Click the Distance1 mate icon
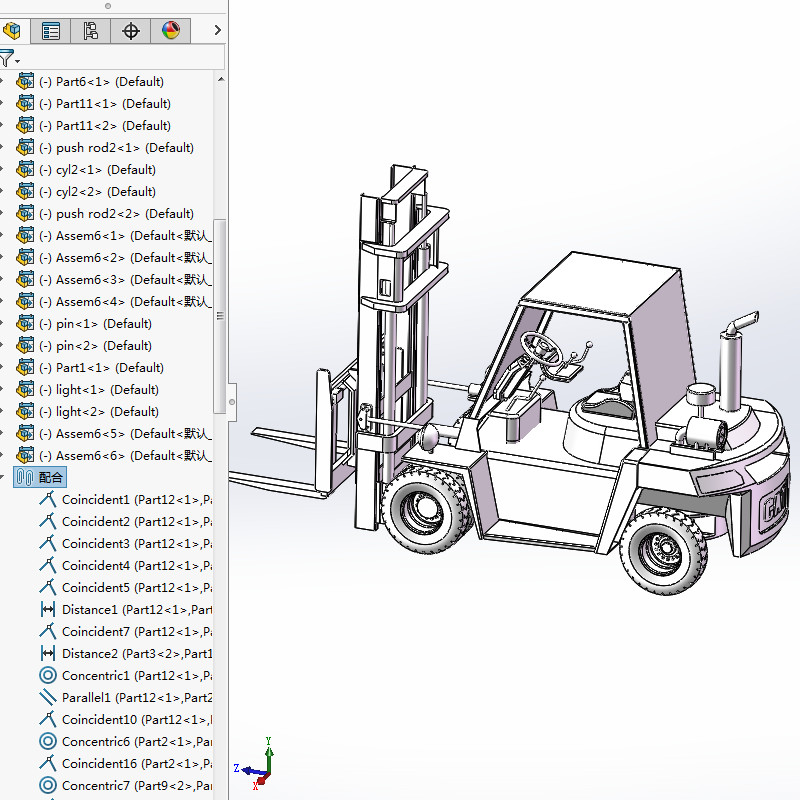Viewport: 800px width, 800px height. 47,609
